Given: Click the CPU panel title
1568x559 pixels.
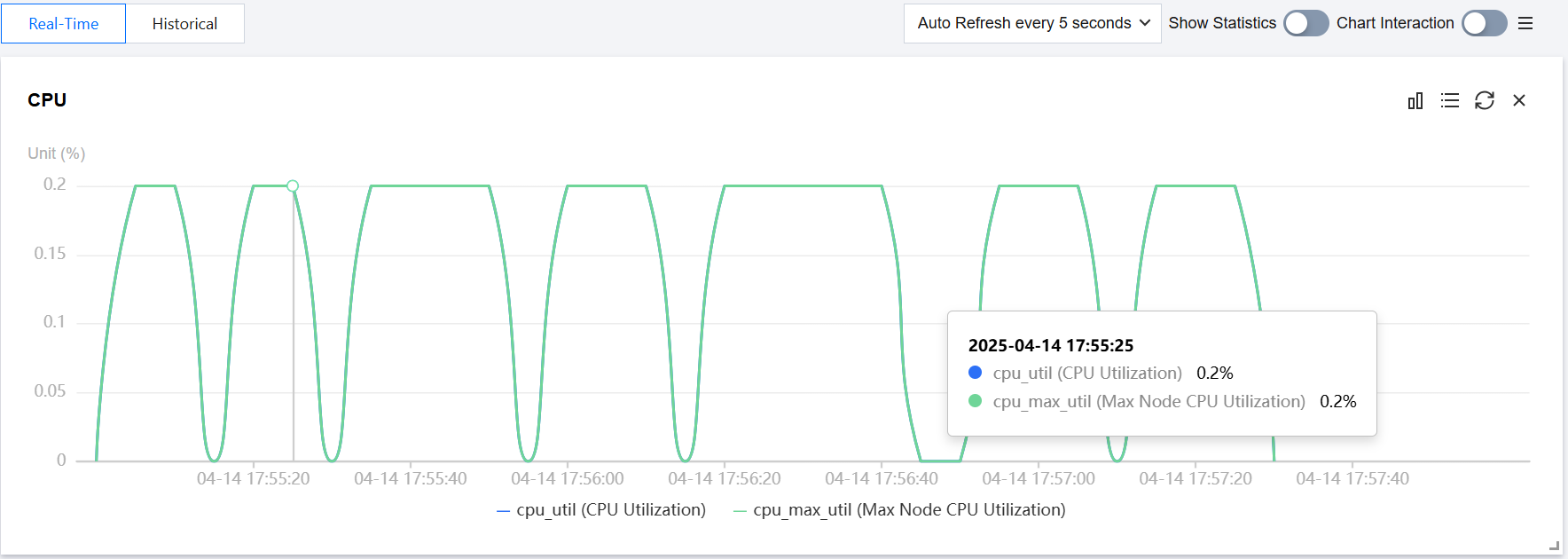Looking at the screenshot, I should pyautogui.click(x=47, y=100).
